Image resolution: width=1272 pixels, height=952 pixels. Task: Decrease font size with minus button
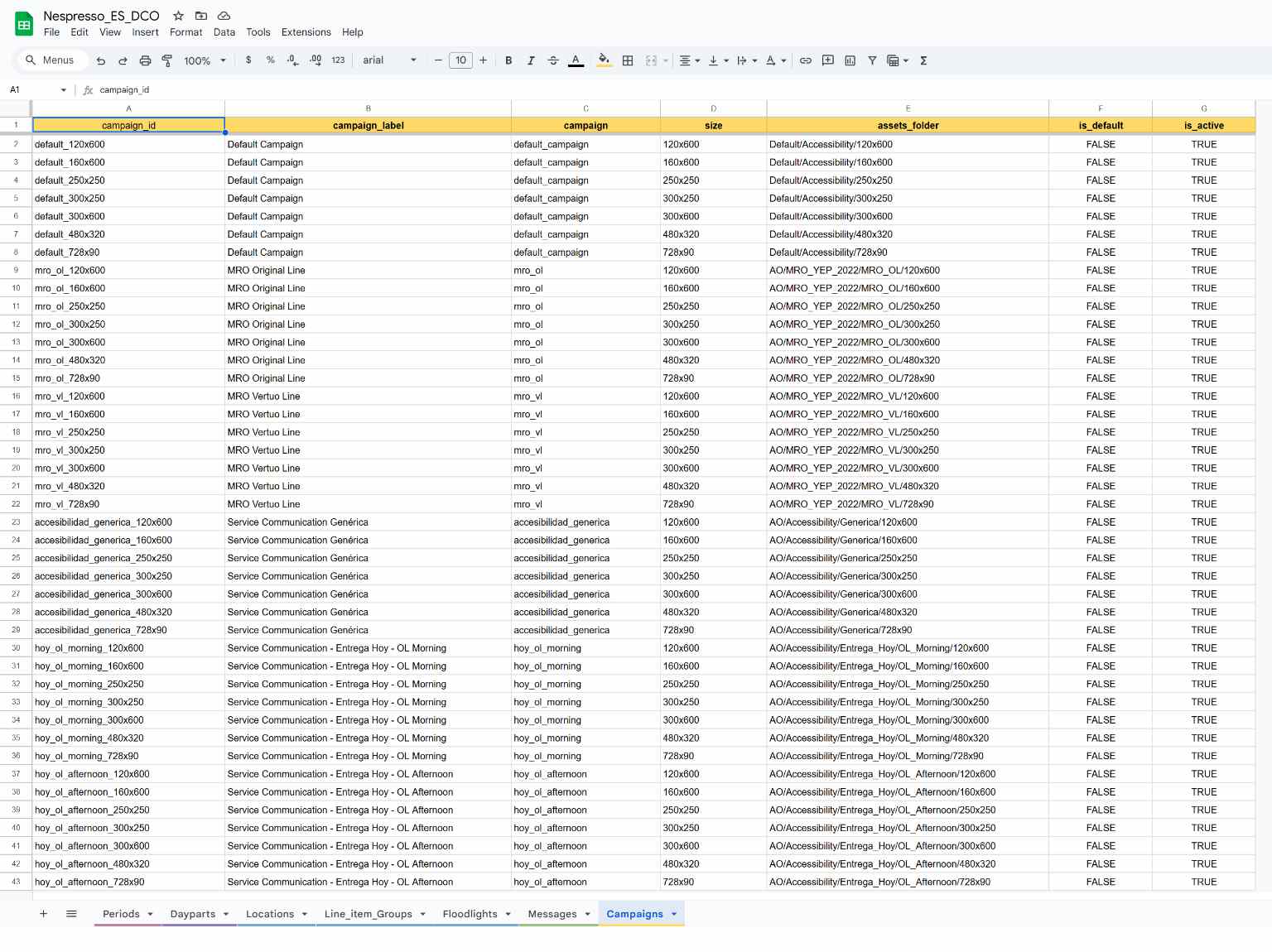(438, 60)
